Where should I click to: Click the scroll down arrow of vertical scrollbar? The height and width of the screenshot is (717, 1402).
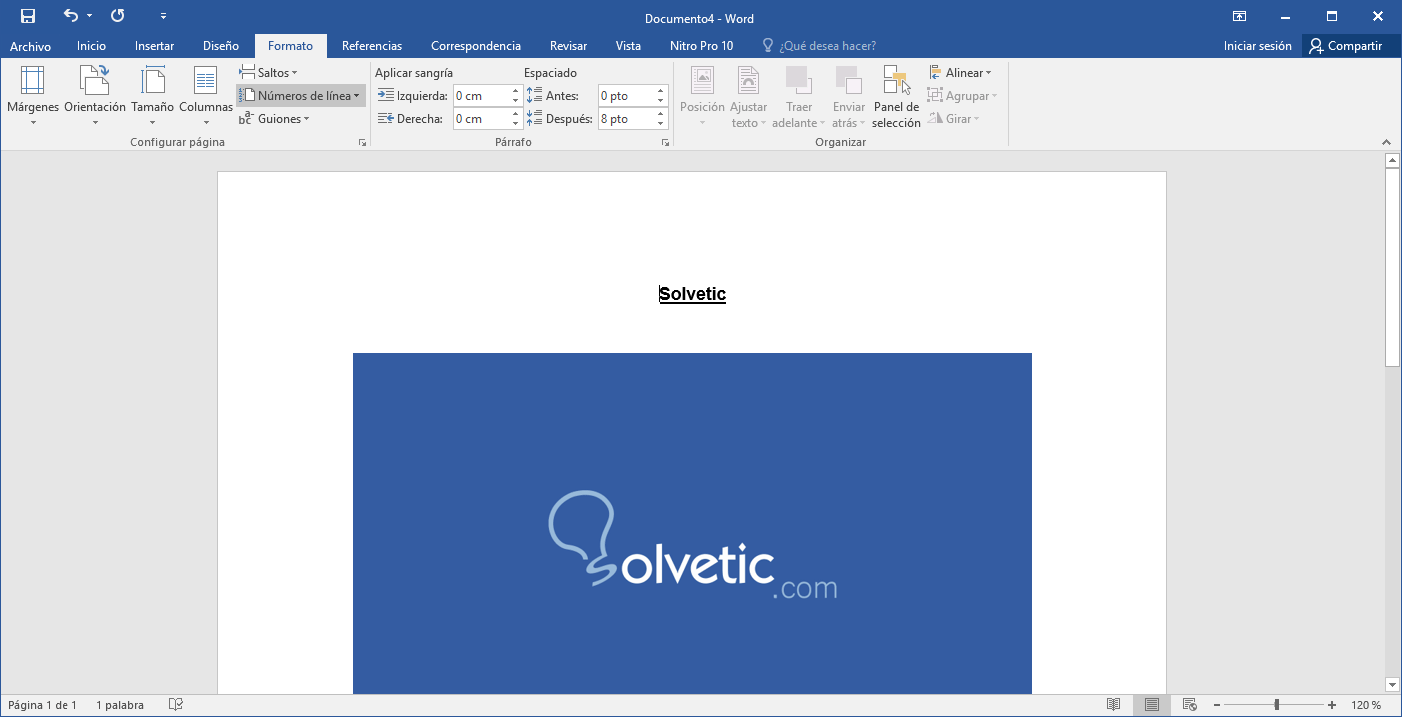[1391, 684]
